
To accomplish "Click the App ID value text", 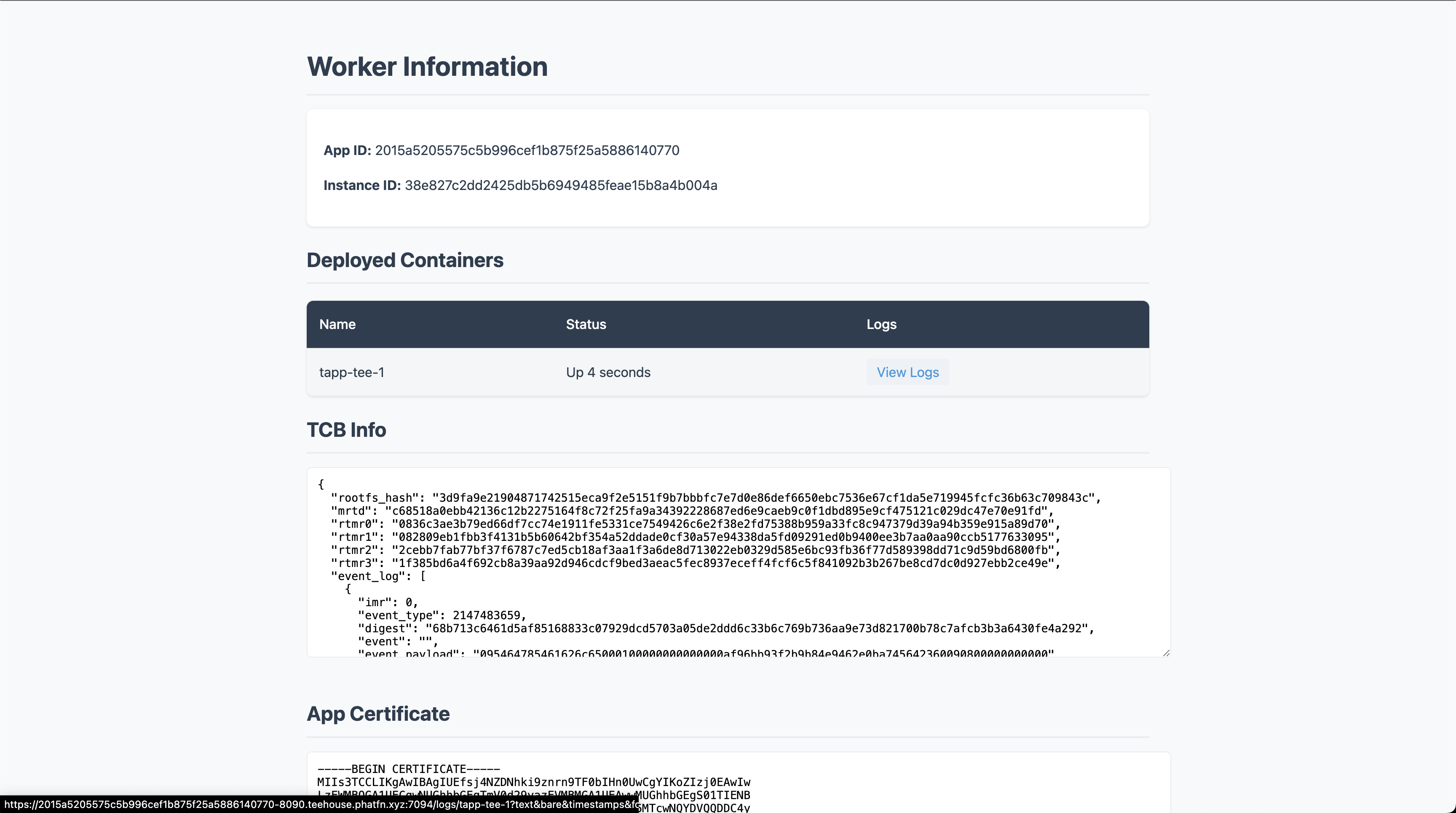I will tap(527, 150).
